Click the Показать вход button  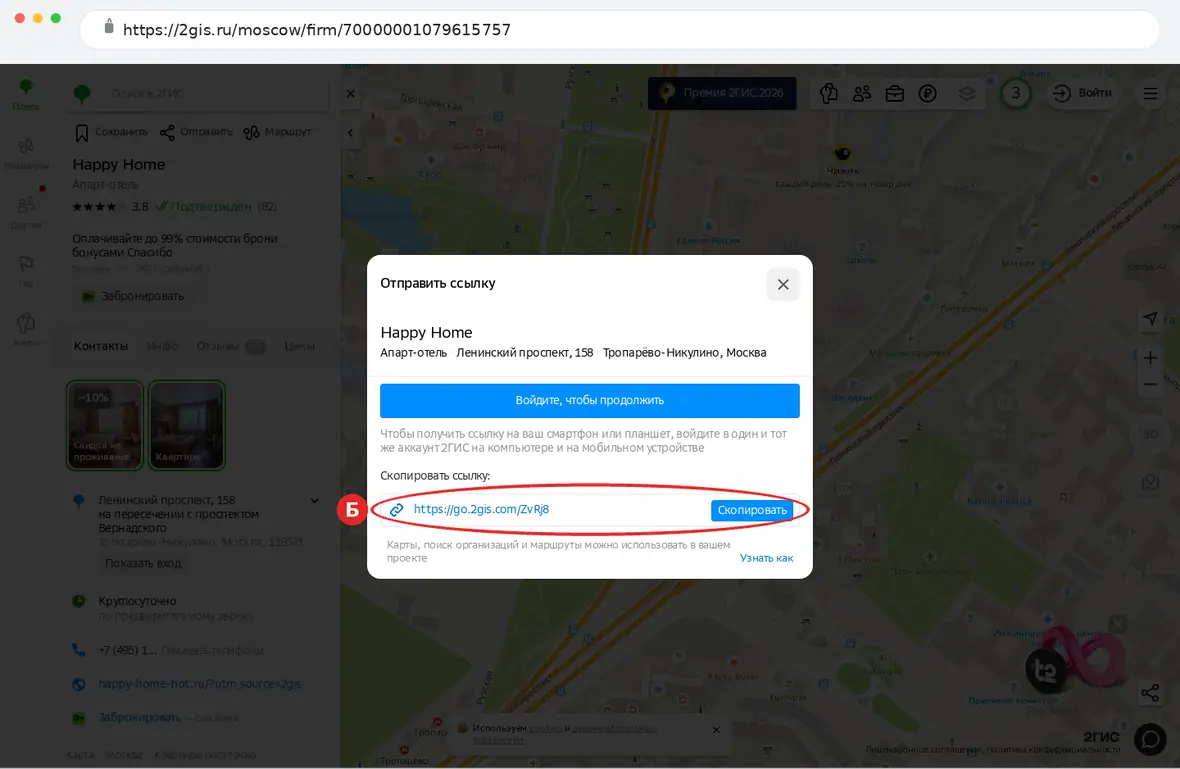pyautogui.click(x=143, y=564)
